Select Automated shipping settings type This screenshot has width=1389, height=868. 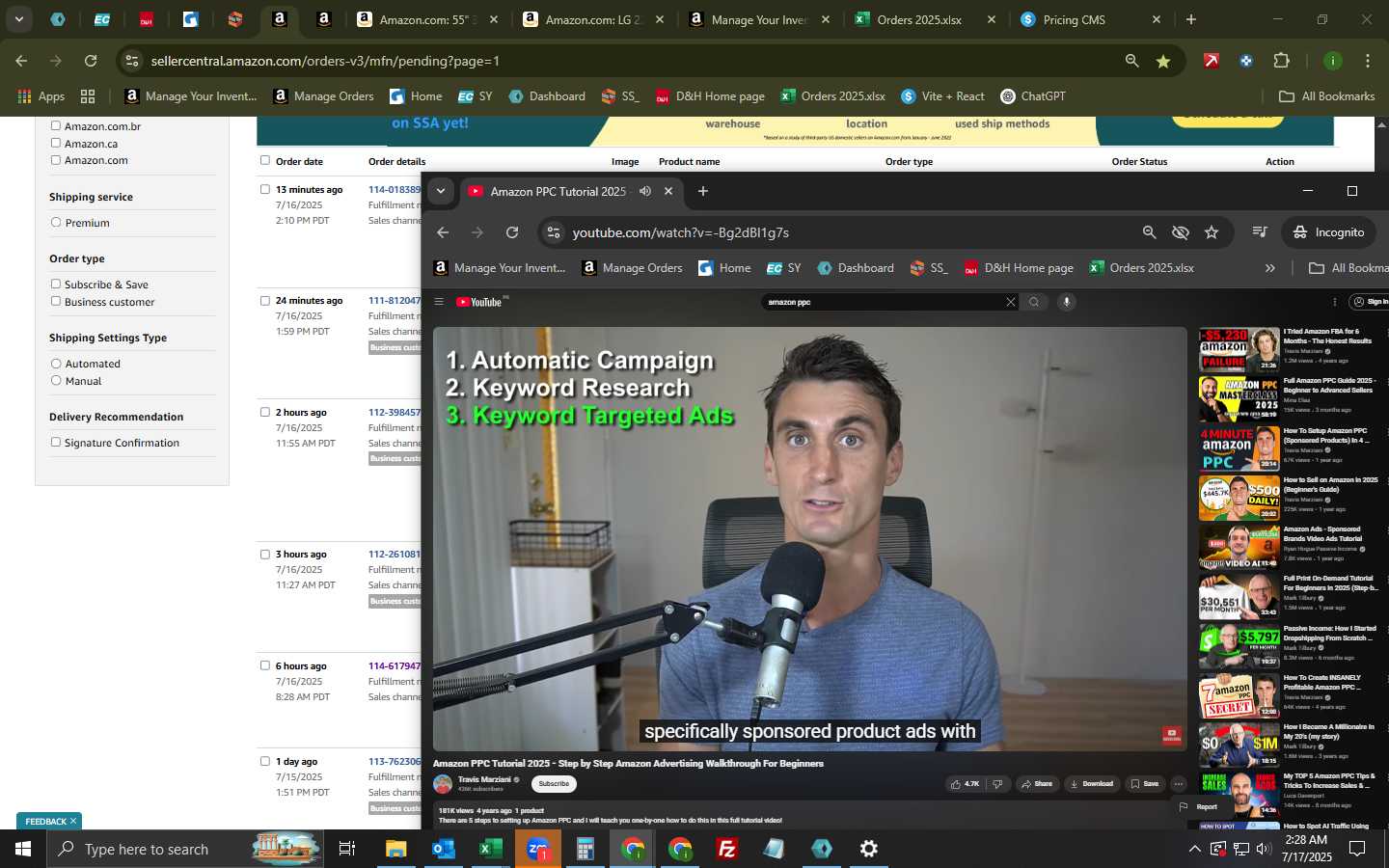coord(56,364)
